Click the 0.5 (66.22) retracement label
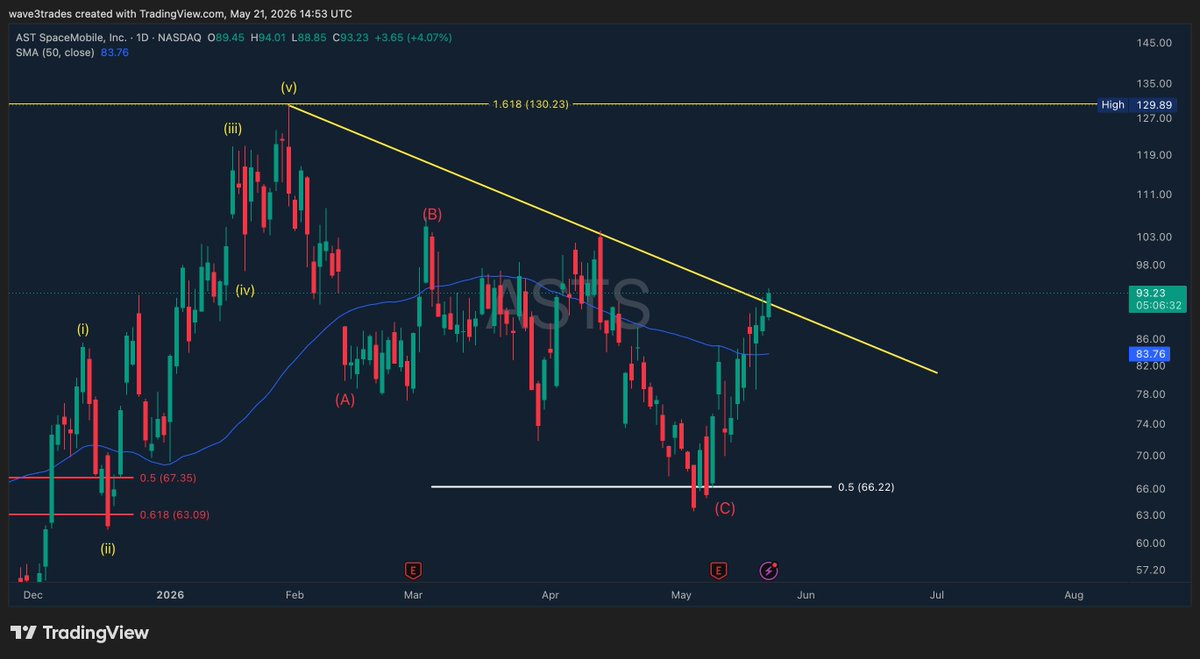This screenshot has height=659, width=1200. point(865,487)
